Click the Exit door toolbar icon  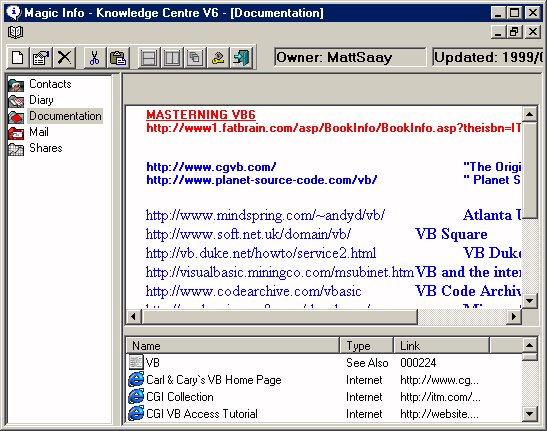coord(241,58)
